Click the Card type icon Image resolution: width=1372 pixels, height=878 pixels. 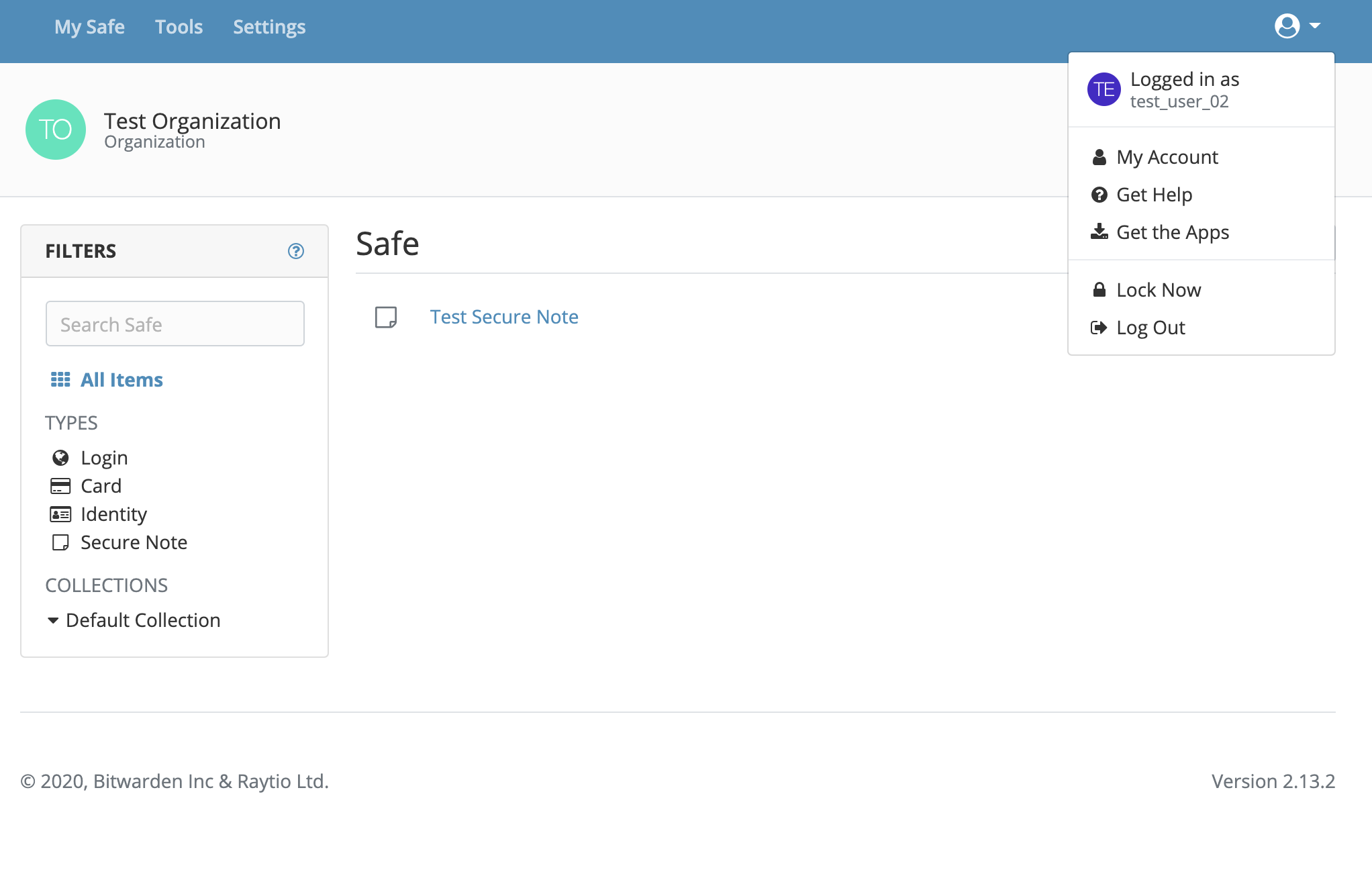pos(60,486)
